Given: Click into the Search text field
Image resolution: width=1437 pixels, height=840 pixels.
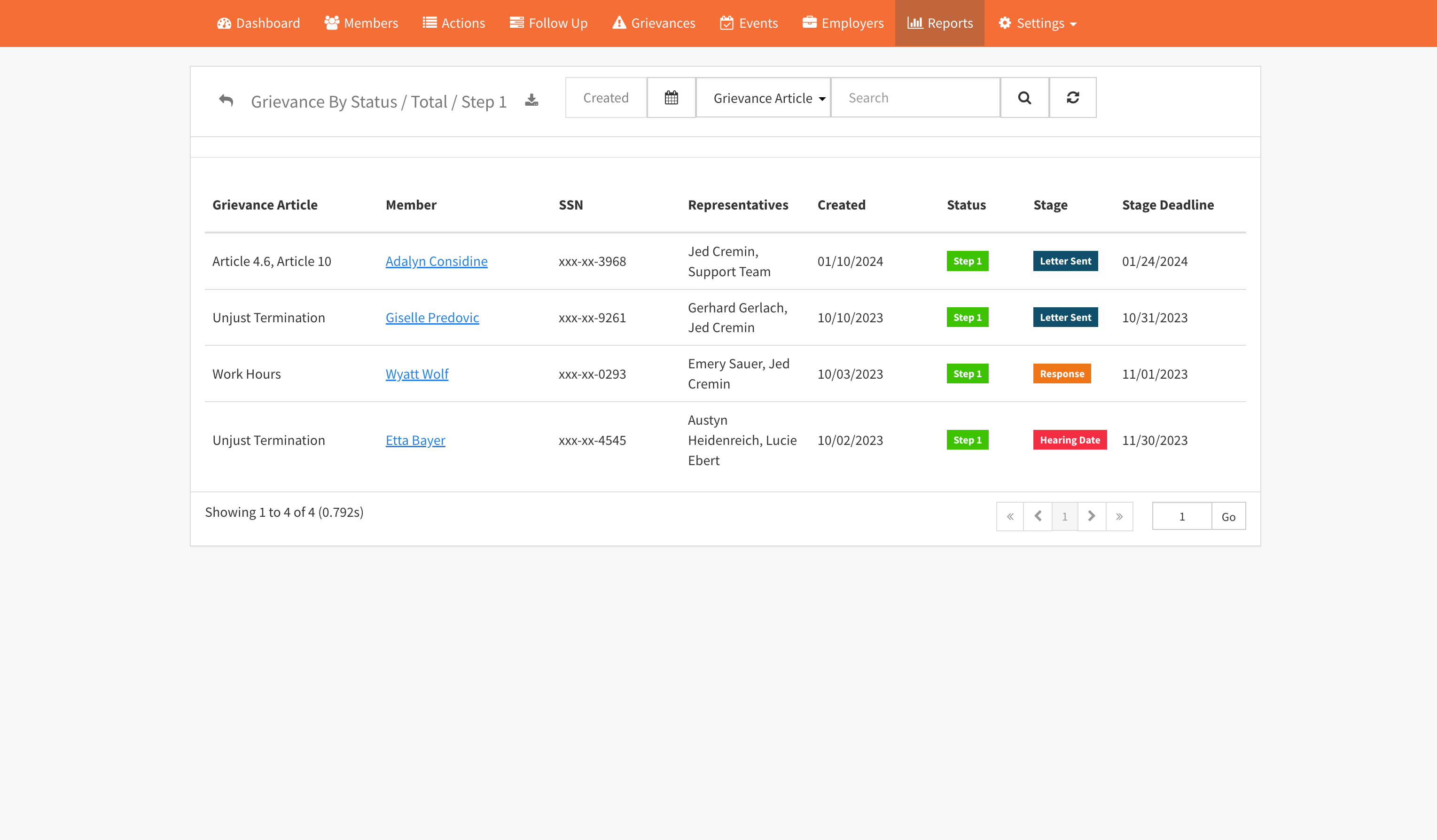Looking at the screenshot, I should 916,98.
